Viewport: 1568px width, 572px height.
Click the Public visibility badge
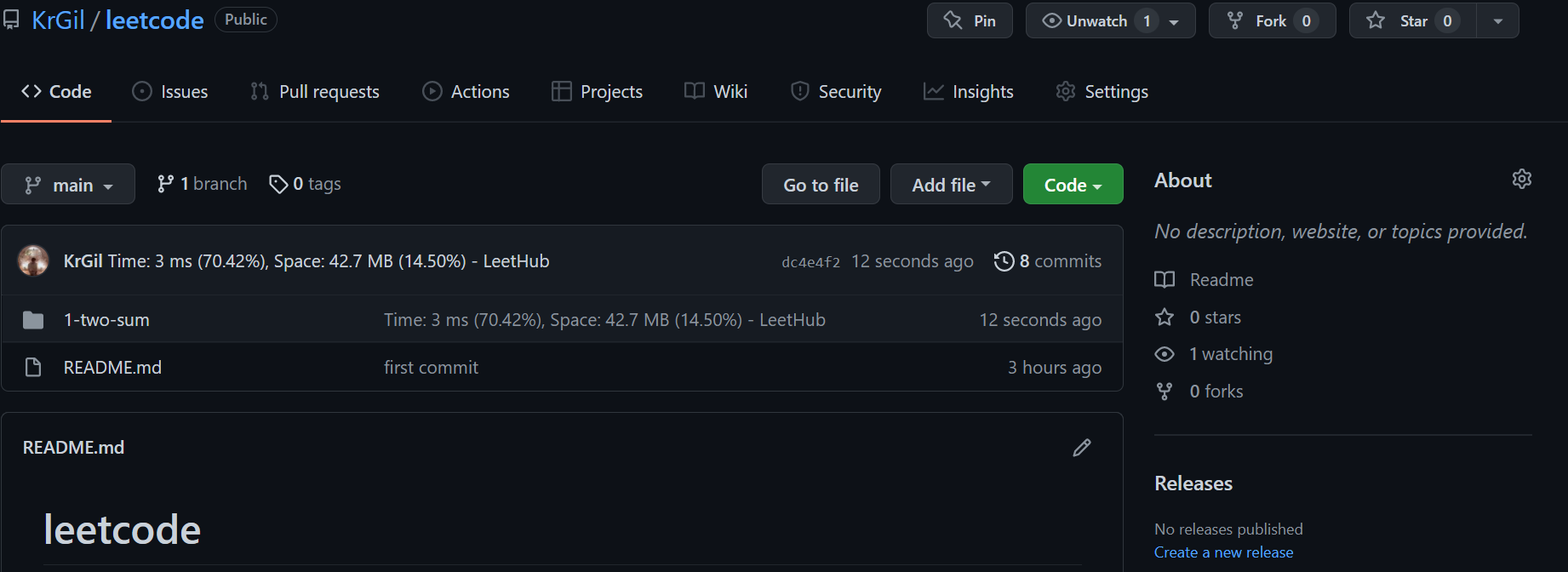pyautogui.click(x=246, y=20)
